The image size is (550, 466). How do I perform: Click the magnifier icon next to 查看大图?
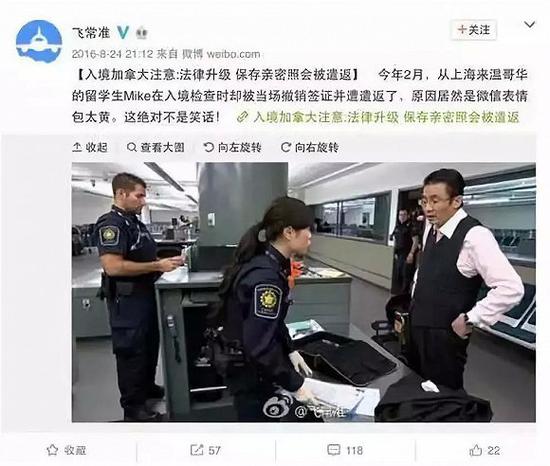coord(132,147)
